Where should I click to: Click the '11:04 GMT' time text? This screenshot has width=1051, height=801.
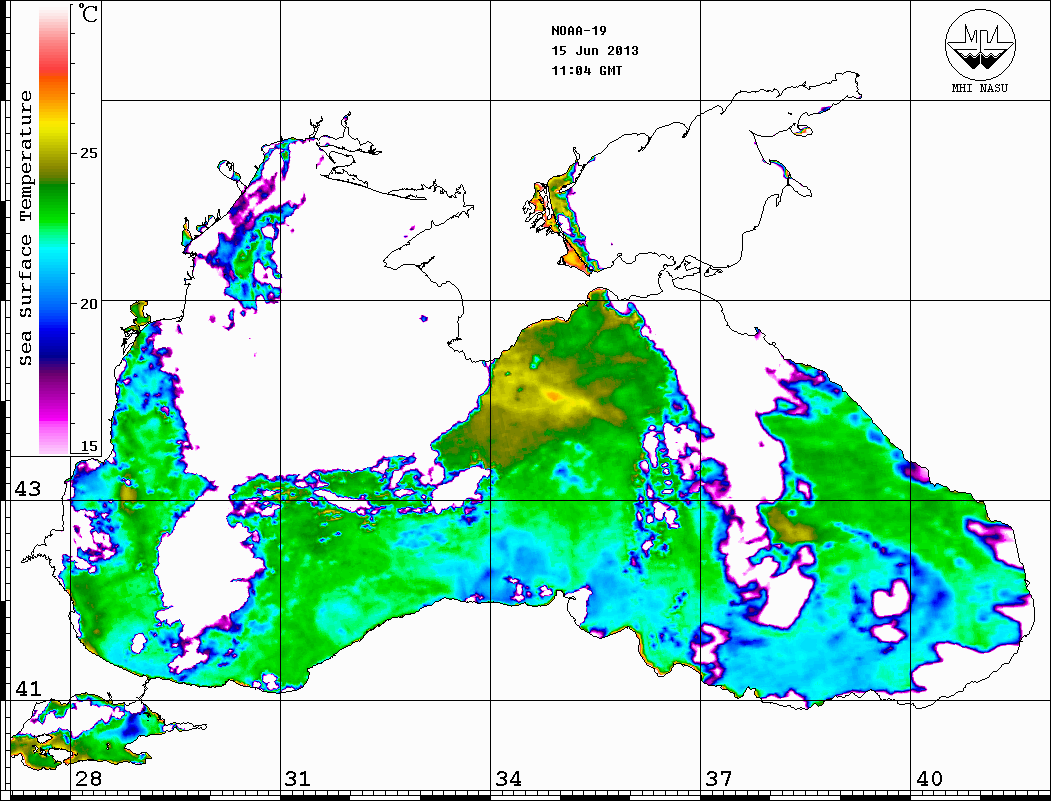(586, 70)
